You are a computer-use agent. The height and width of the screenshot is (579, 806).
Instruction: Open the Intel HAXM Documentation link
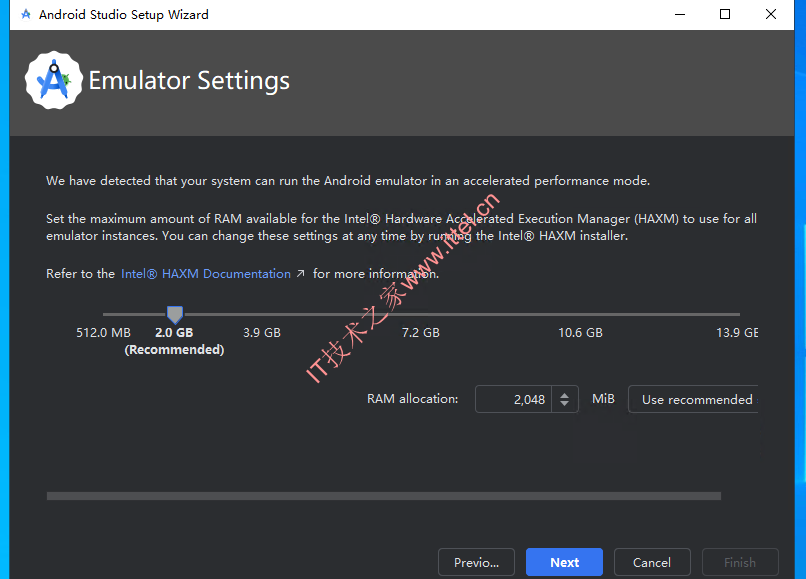coord(206,274)
